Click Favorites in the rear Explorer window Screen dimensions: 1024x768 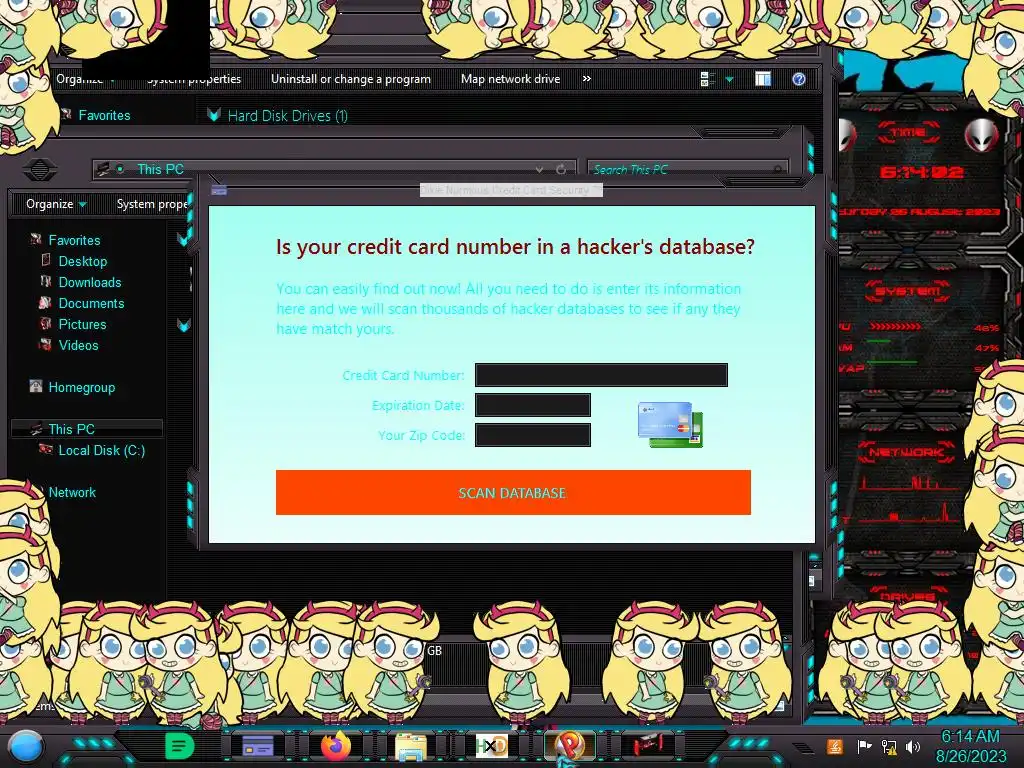(x=104, y=116)
